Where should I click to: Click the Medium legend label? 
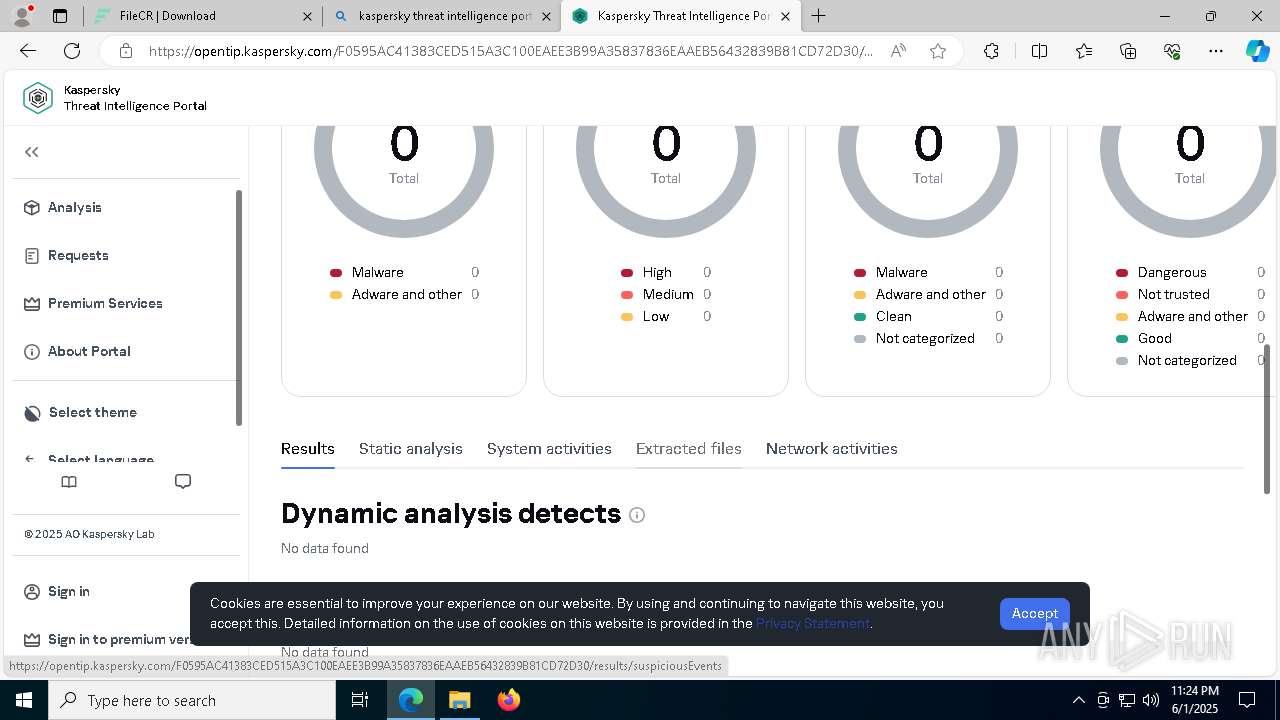coord(668,294)
